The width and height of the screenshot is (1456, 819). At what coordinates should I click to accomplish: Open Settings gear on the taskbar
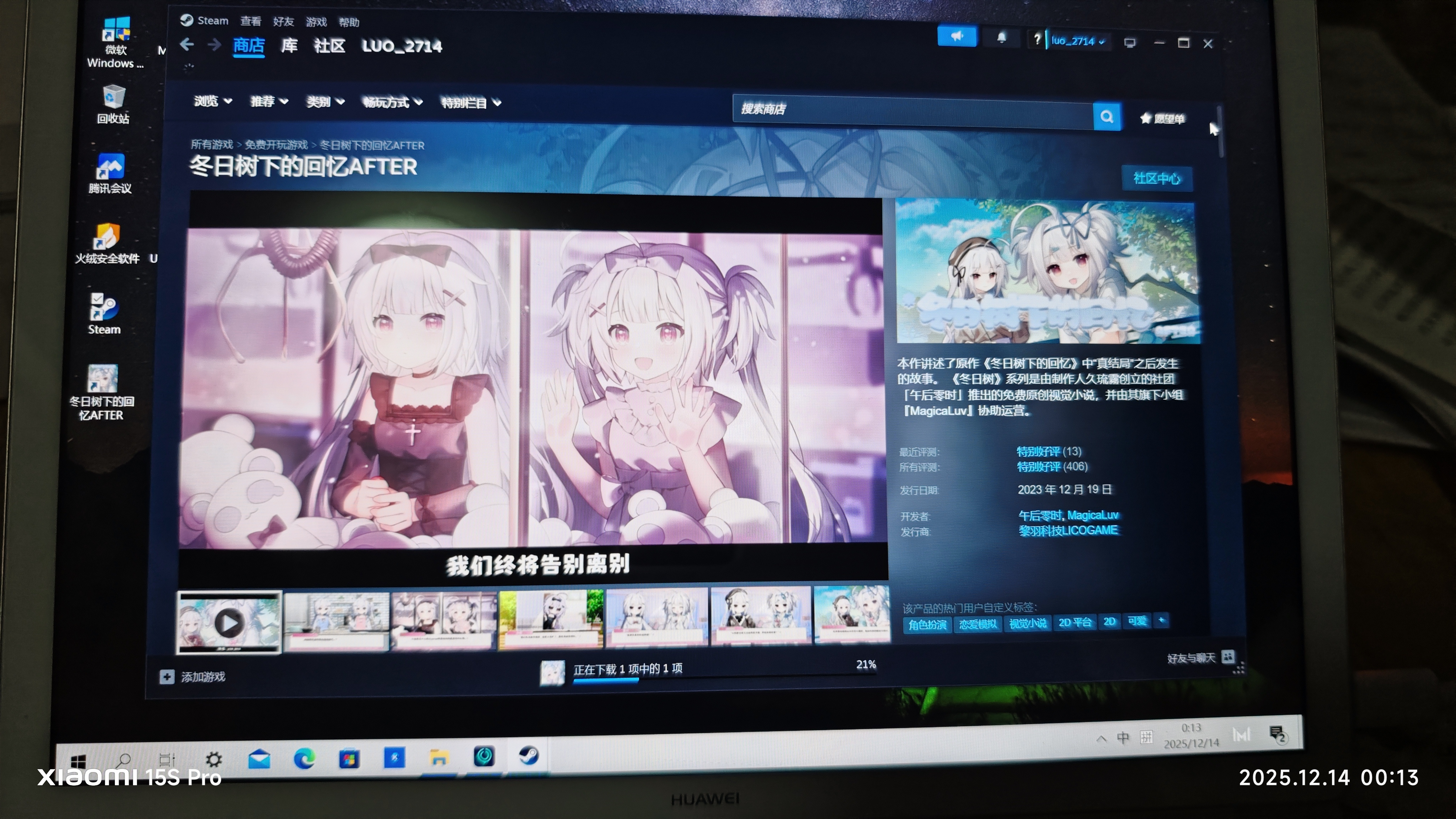coord(214,759)
